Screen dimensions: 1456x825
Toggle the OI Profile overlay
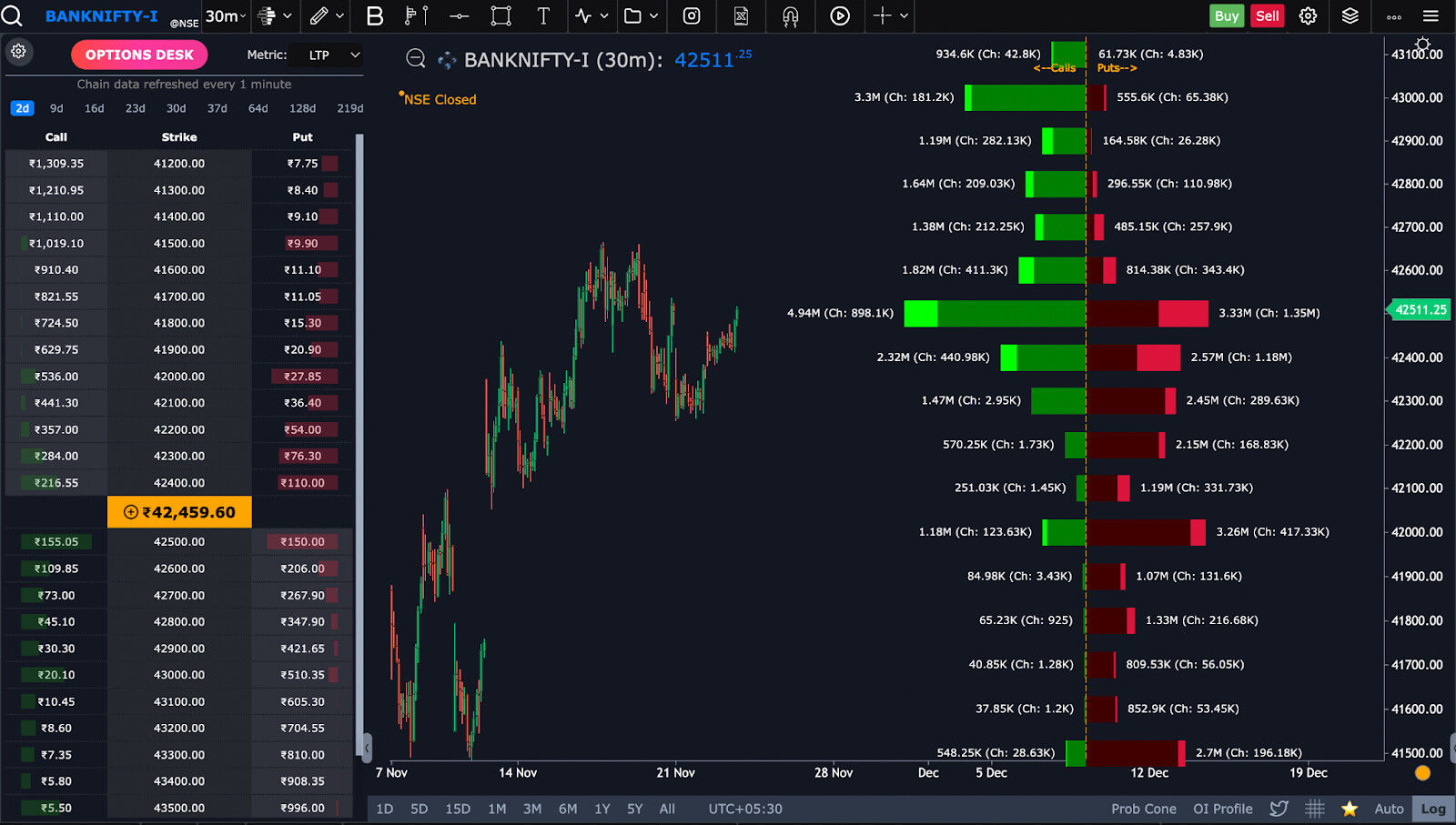click(1223, 809)
